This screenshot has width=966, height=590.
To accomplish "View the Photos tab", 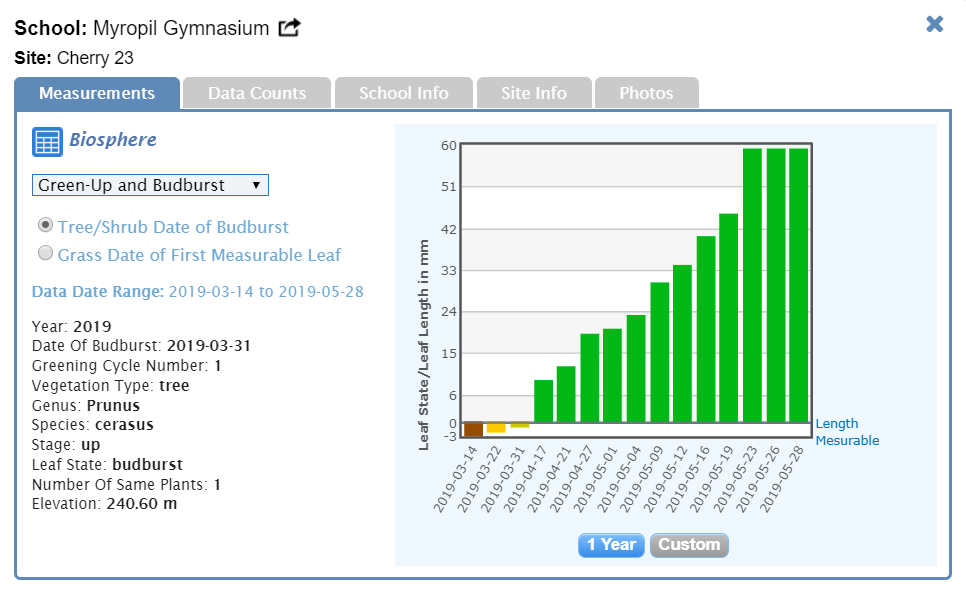I will pyautogui.click(x=646, y=93).
